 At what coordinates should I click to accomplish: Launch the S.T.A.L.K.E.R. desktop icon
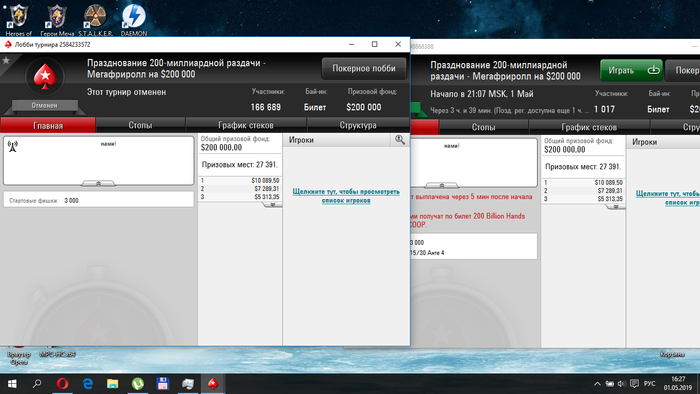click(96, 19)
